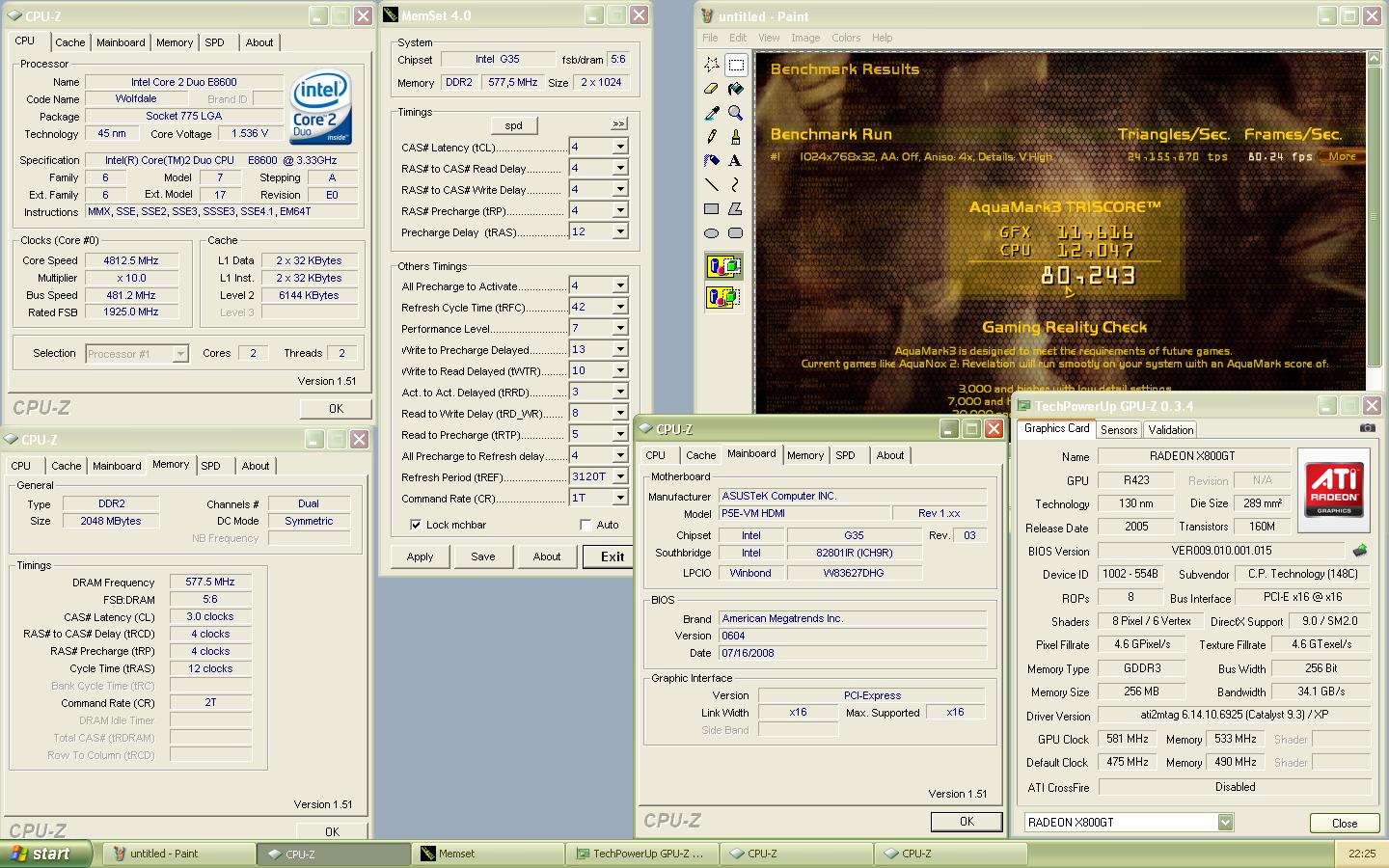
Task: Open RAS# to CAS# Read Delay dropdown
Action: [620, 168]
